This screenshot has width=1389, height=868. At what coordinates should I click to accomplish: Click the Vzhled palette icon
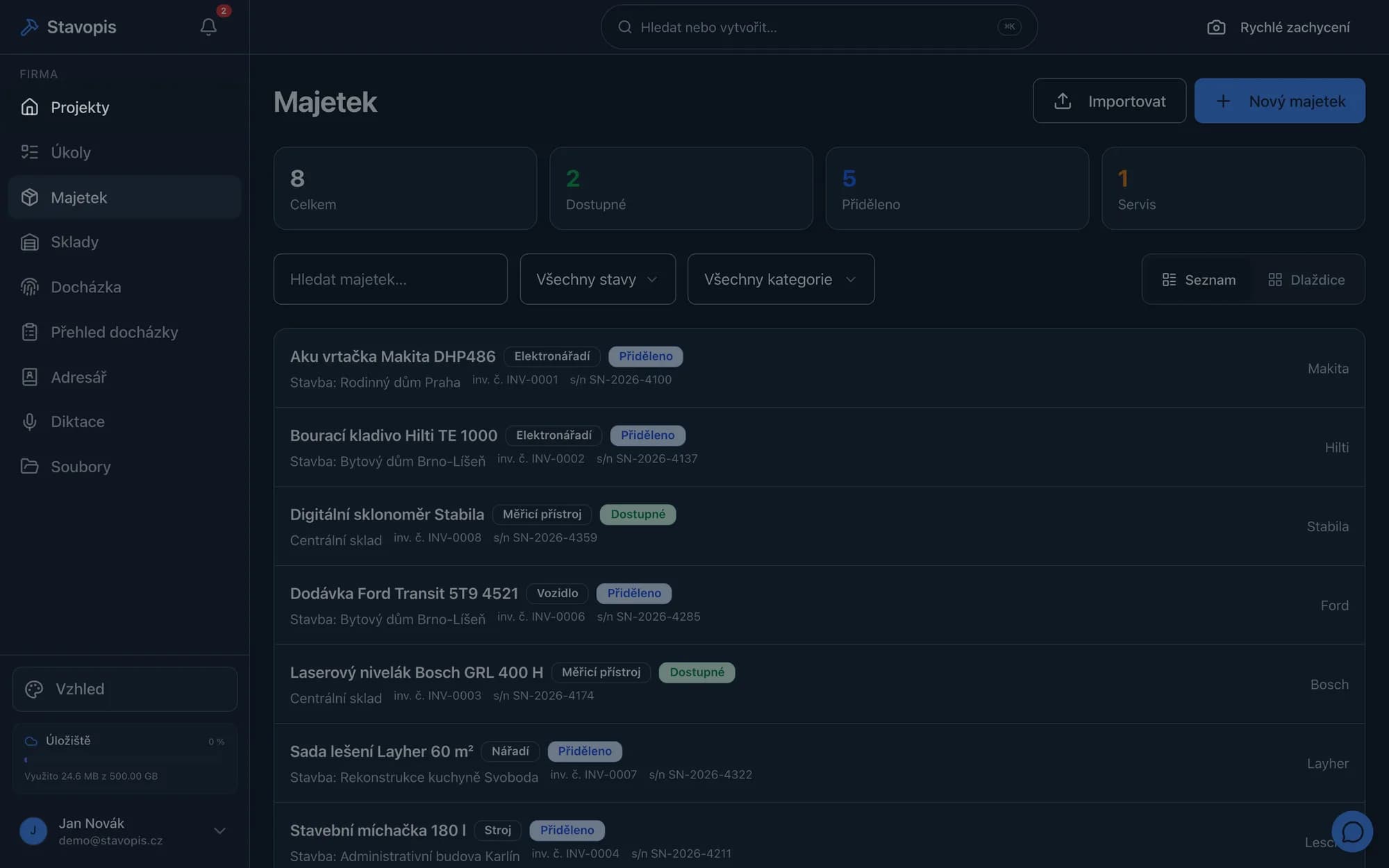[x=34, y=689]
